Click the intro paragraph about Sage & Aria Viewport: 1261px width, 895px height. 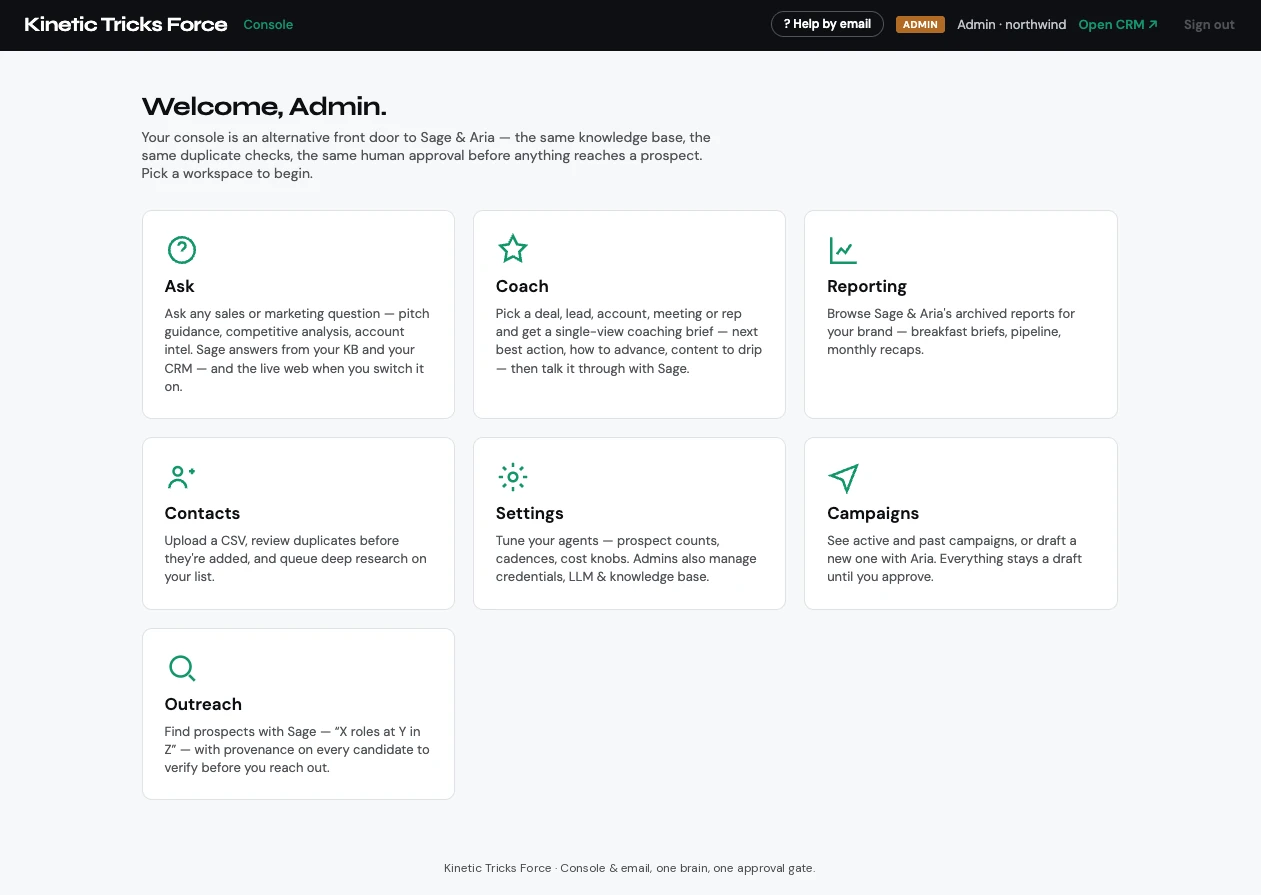(x=427, y=155)
